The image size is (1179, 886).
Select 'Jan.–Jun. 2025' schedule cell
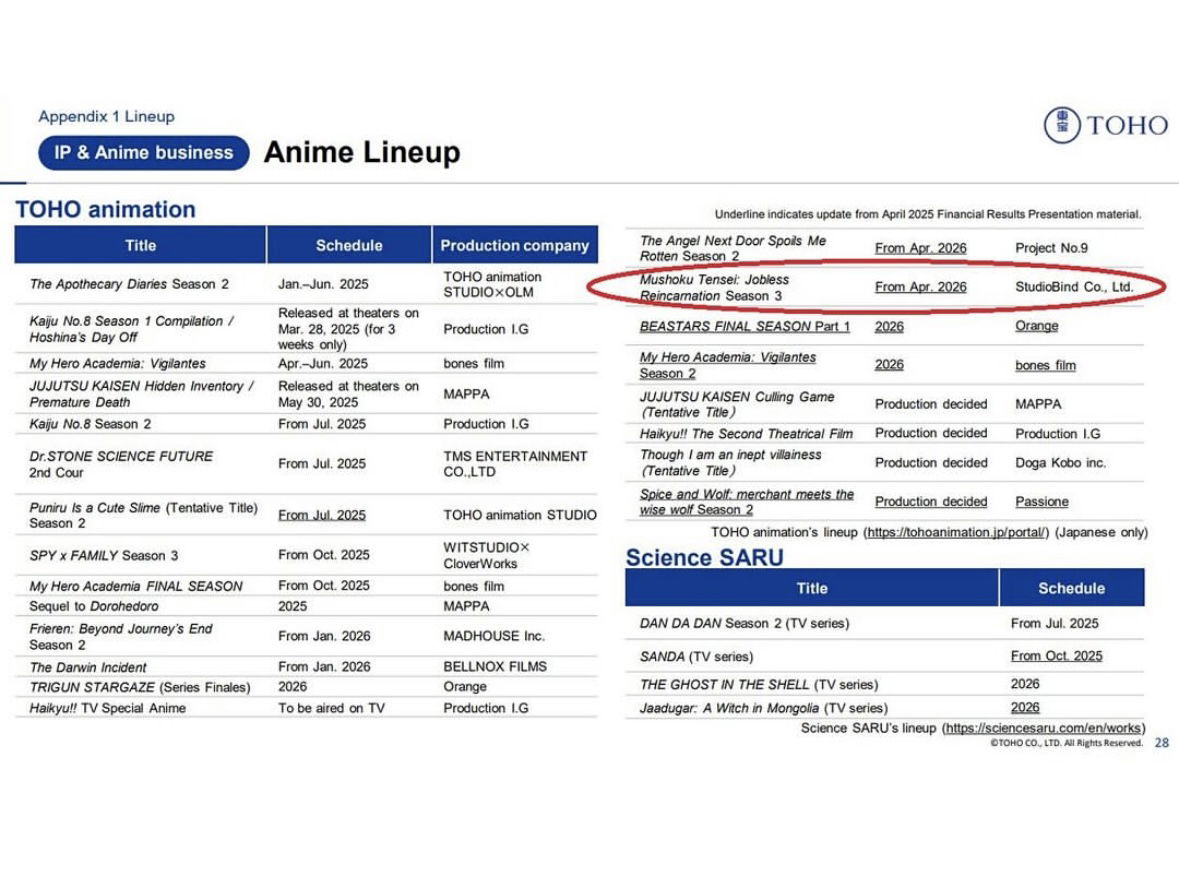point(323,284)
